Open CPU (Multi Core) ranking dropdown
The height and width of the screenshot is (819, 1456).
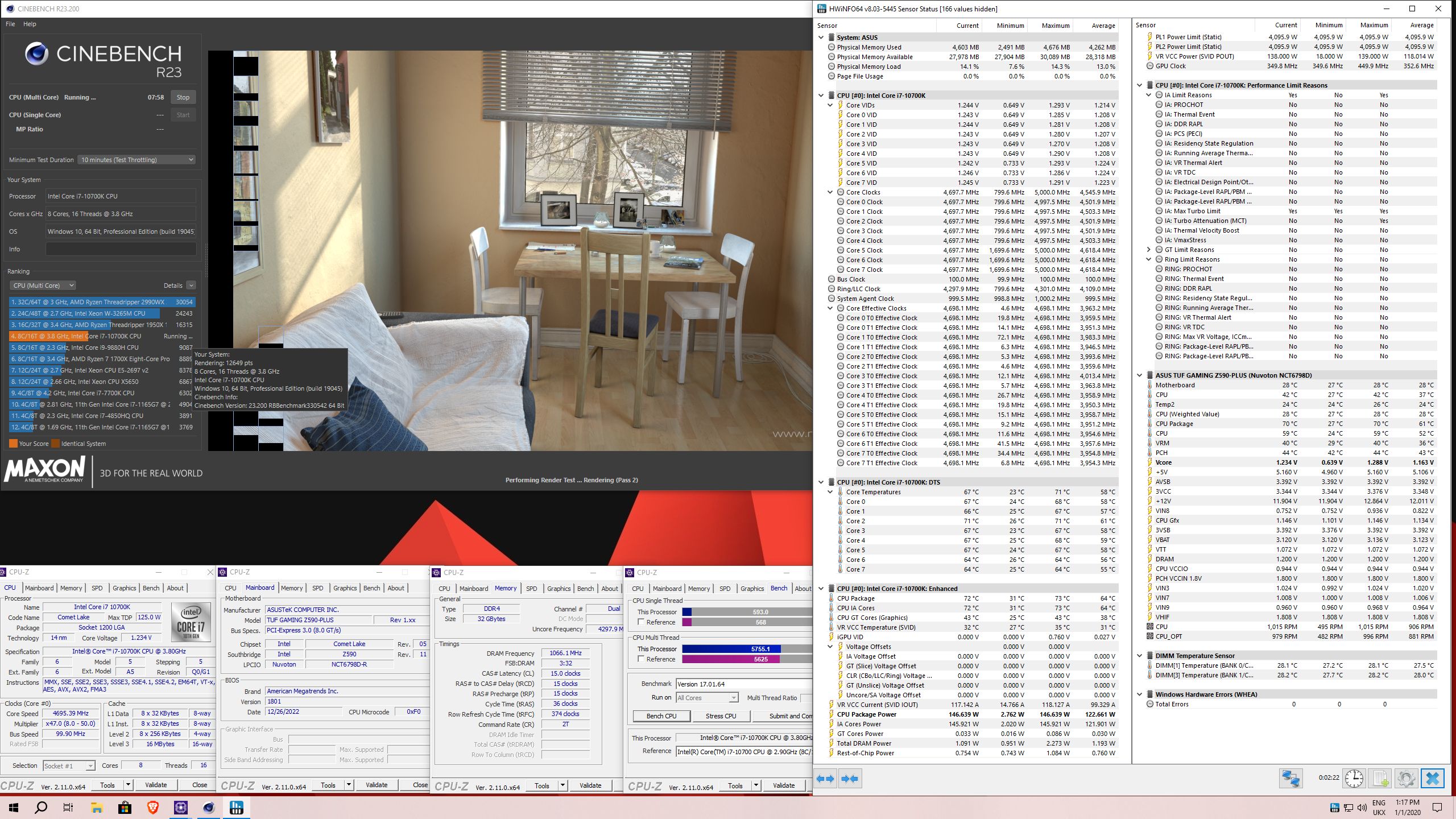(43, 286)
